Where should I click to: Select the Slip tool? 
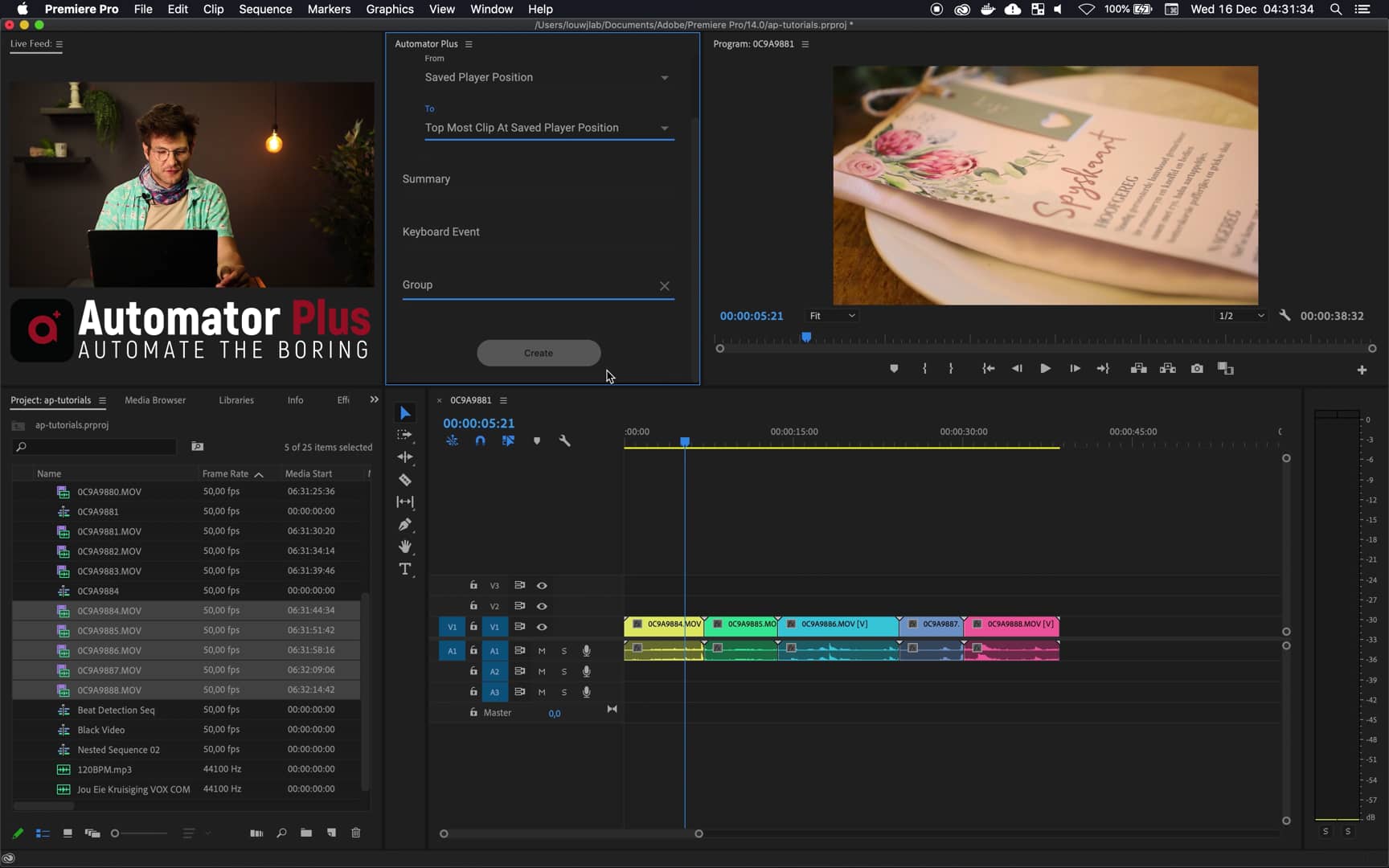tap(405, 502)
